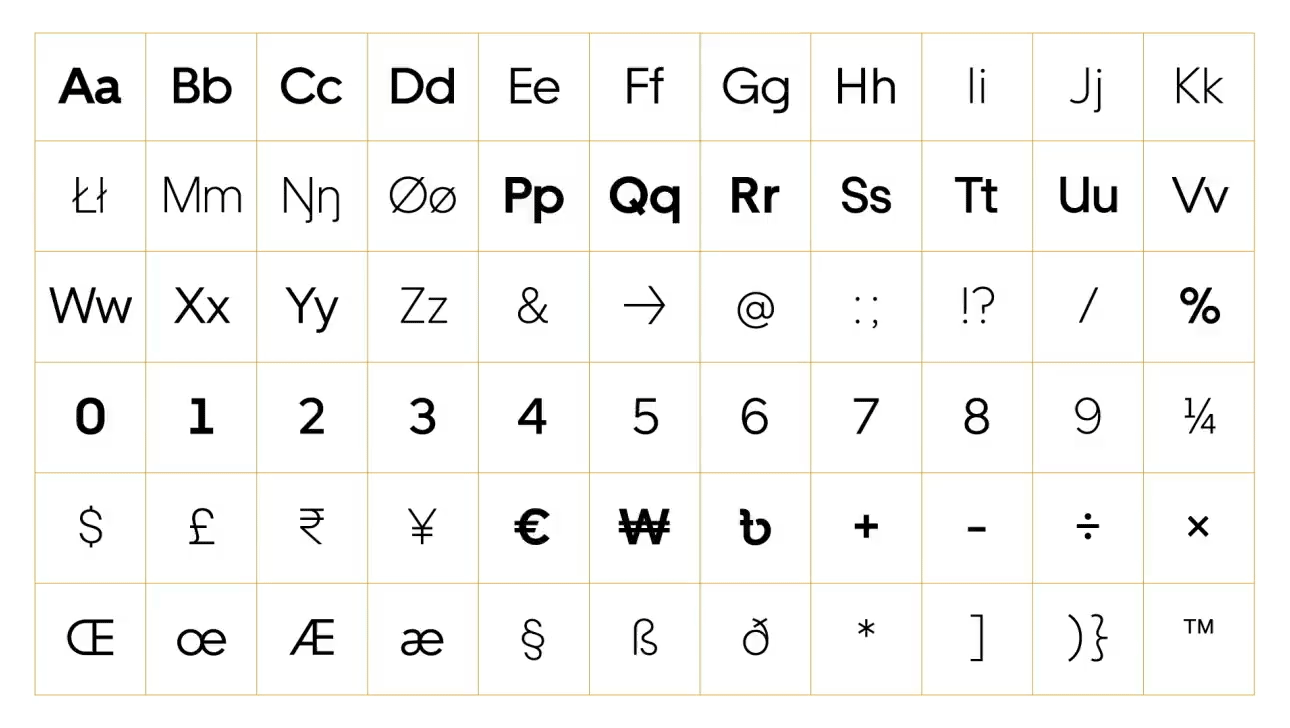
Task: Select the bold euro sign glyph
Action: tap(533, 527)
